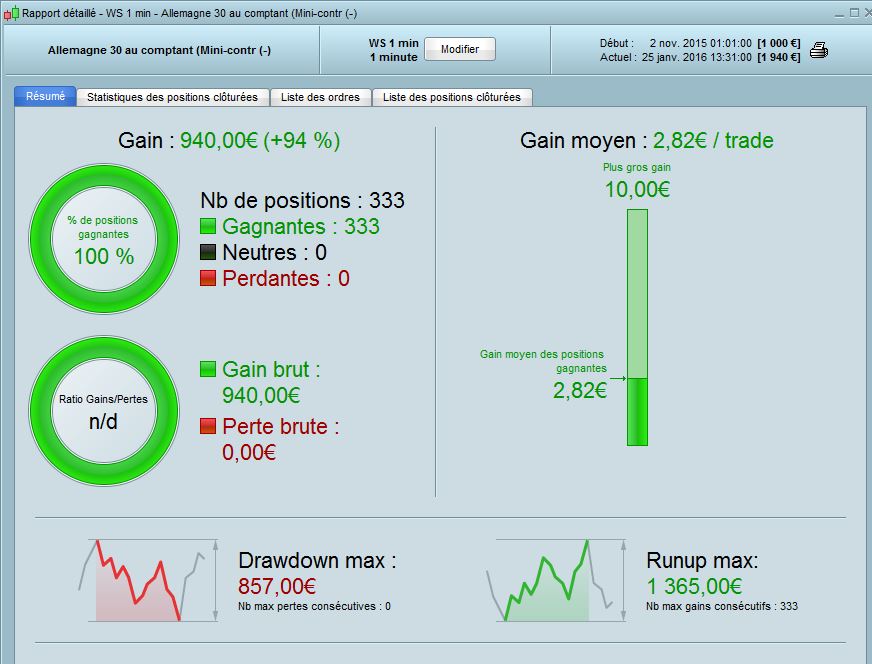
Task: Click the green Gagnantes legend square
Action: 208,227
